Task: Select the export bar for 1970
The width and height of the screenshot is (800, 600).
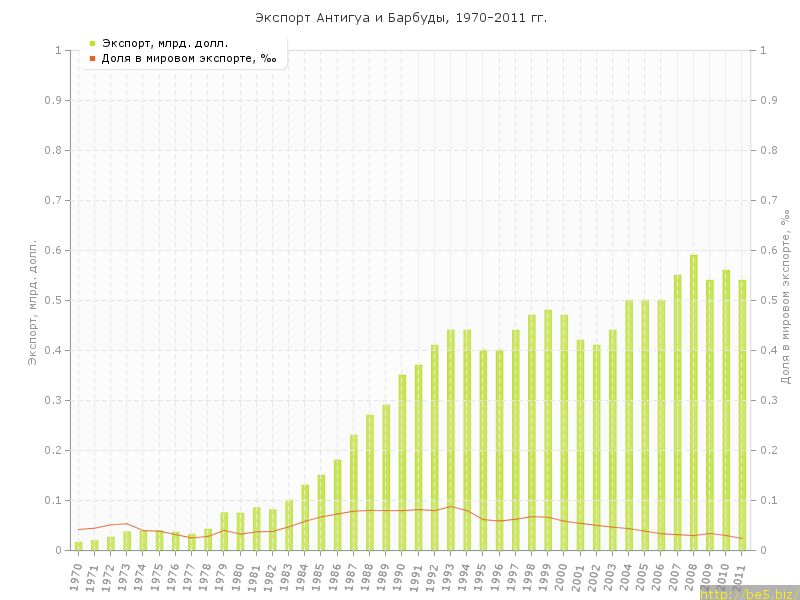Action: coord(79,546)
